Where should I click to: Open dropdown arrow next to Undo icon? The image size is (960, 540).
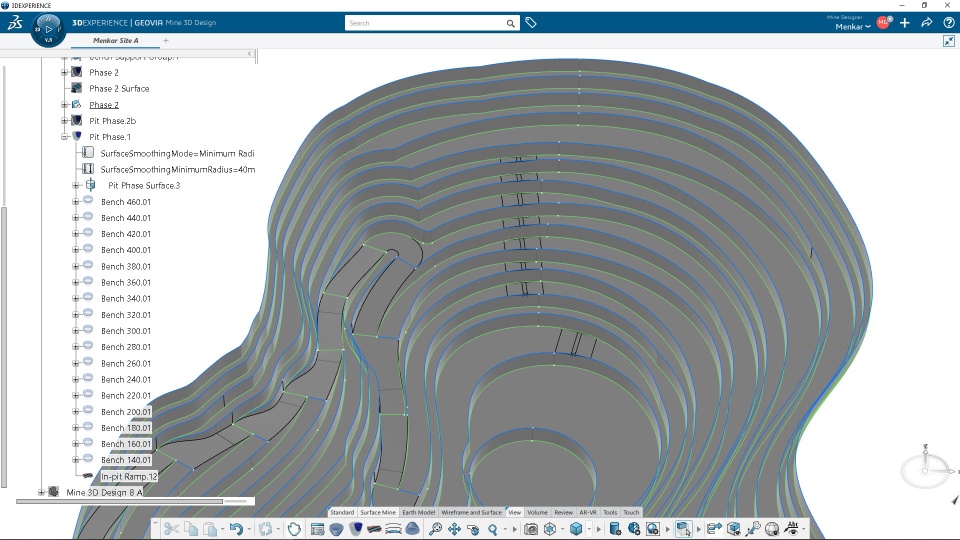249,530
